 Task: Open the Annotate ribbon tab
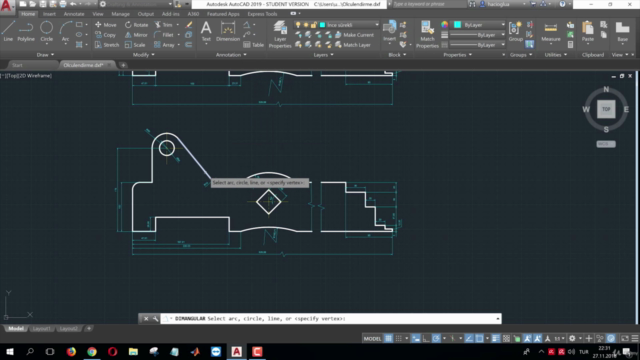(74, 14)
